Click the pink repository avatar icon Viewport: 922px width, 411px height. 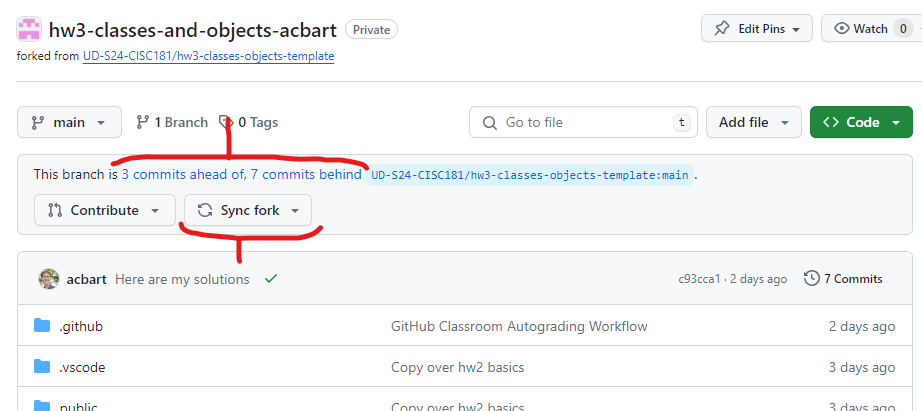point(29,29)
